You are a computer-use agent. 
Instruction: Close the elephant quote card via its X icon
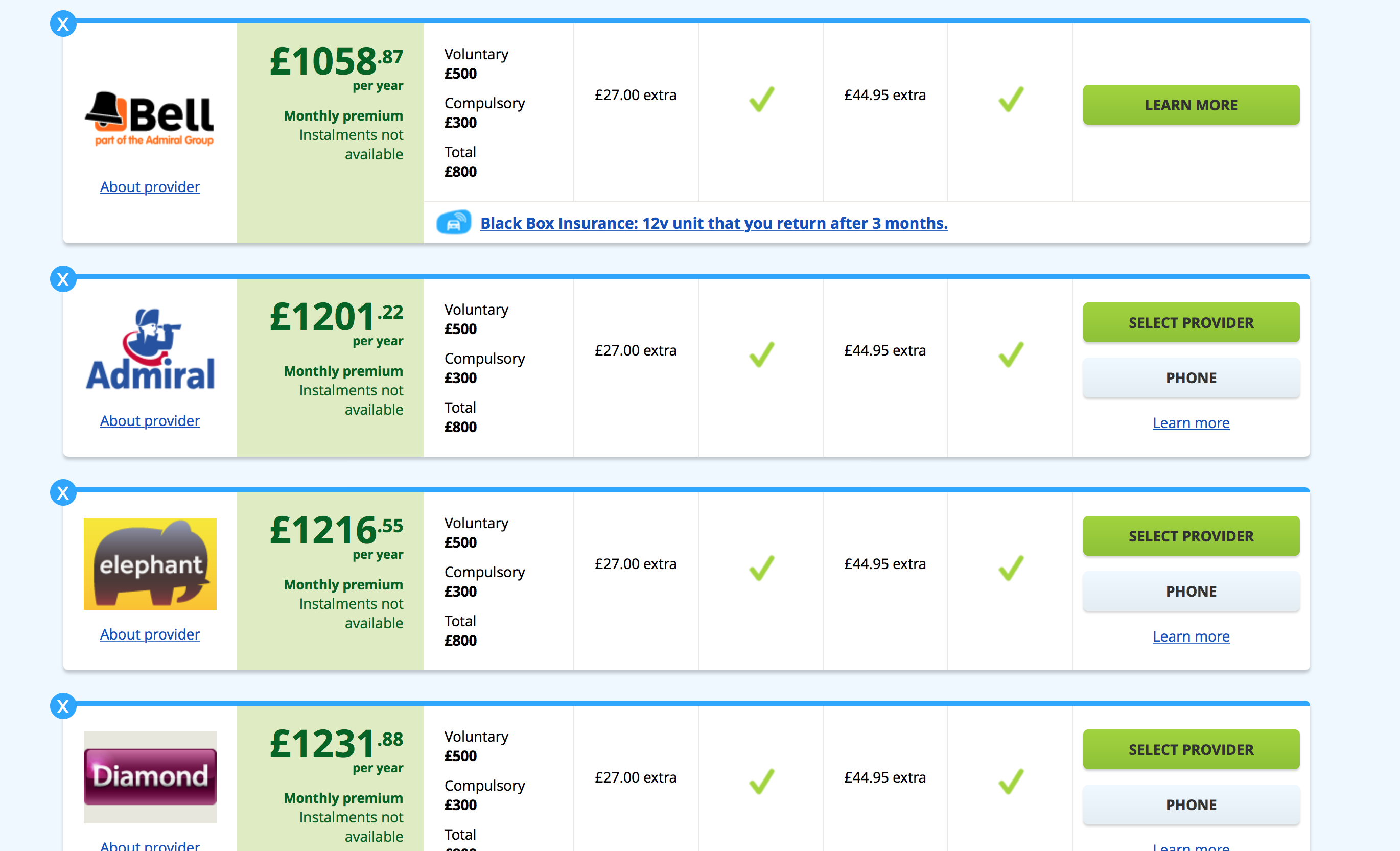pos(63,492)
